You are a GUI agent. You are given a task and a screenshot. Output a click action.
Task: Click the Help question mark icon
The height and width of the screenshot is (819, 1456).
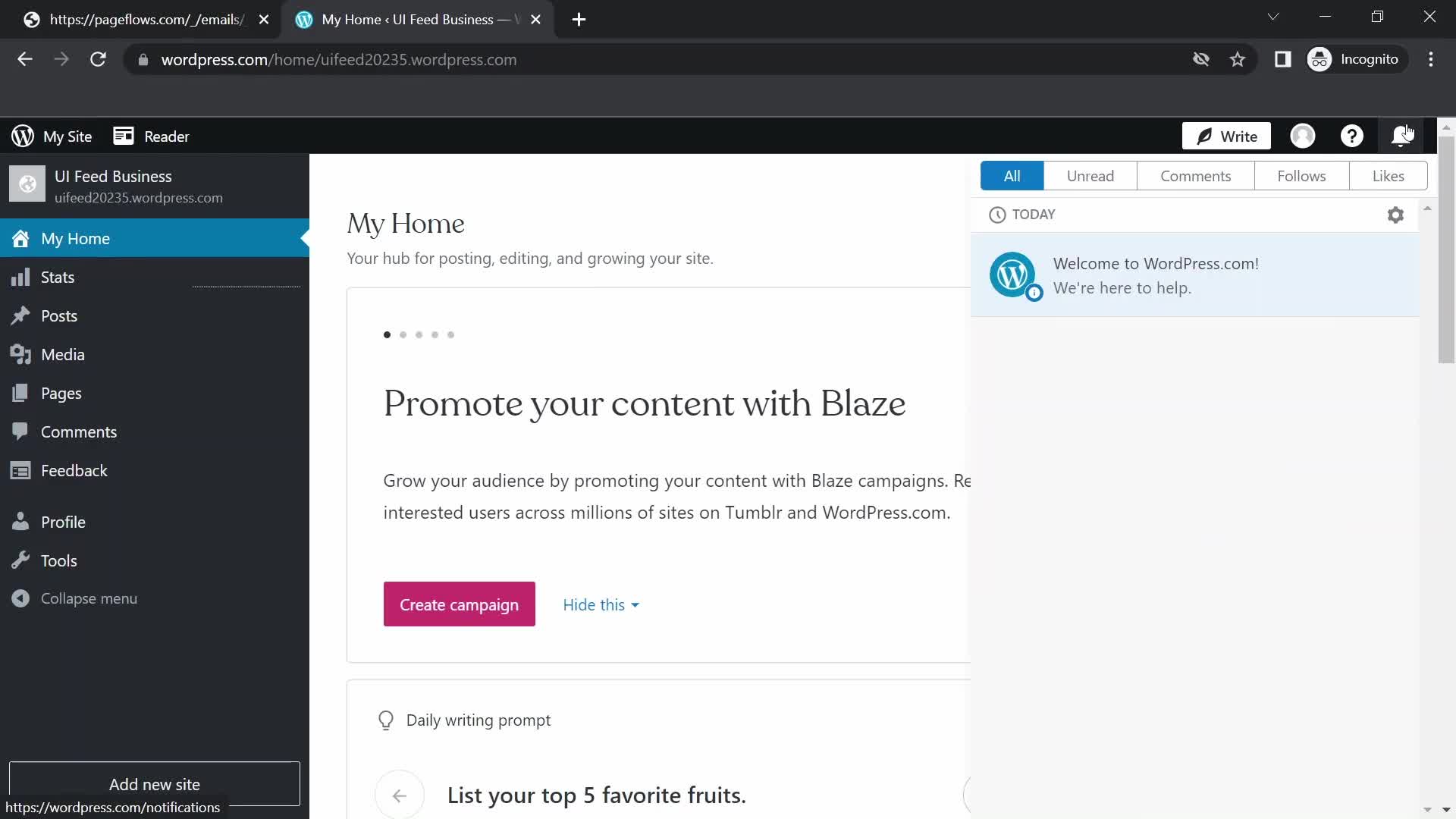(1352, 136)
